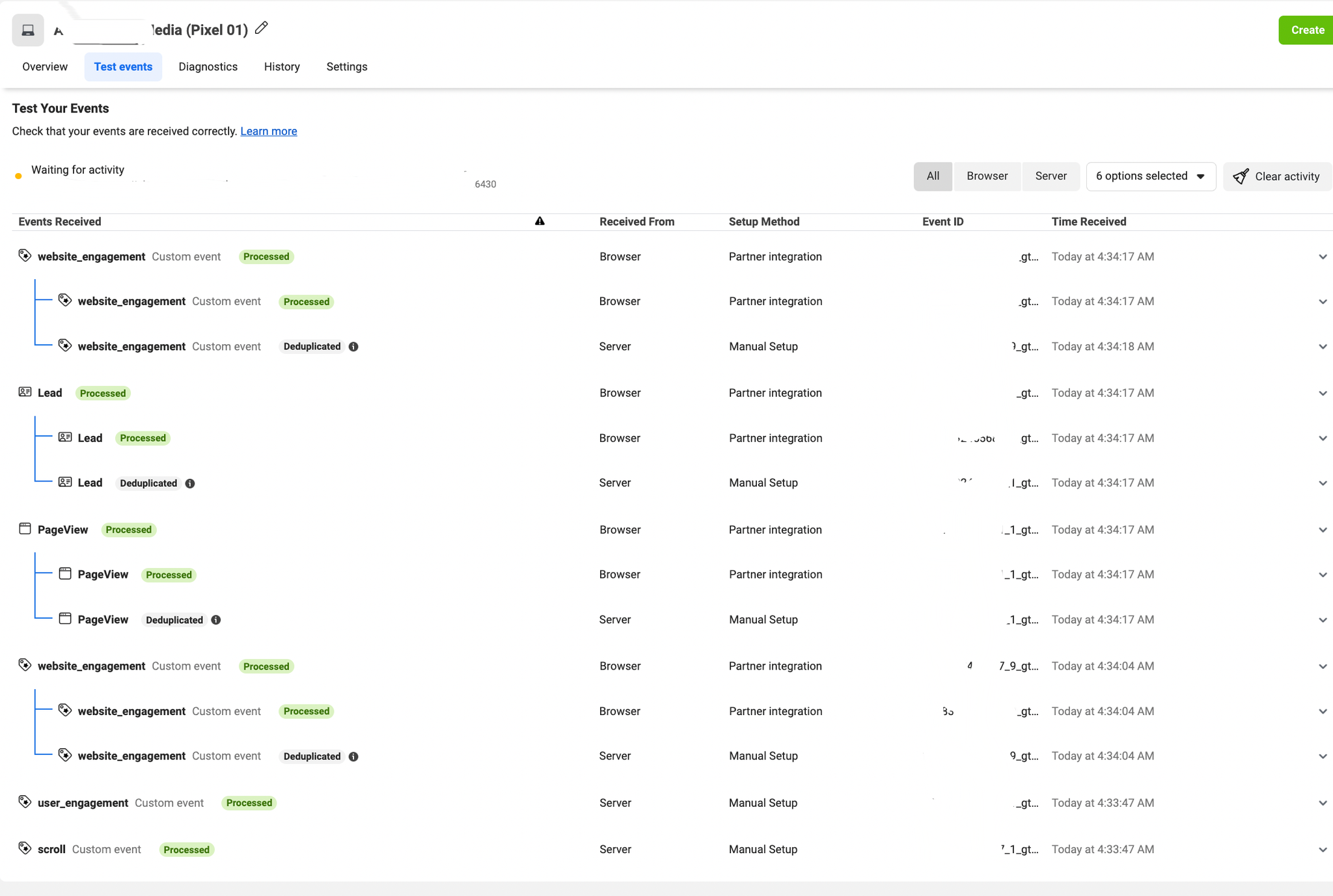Viewport: 1333px width, 896px height.
Task: Click the laptop data source icon
Action: [x=28, y=30]
